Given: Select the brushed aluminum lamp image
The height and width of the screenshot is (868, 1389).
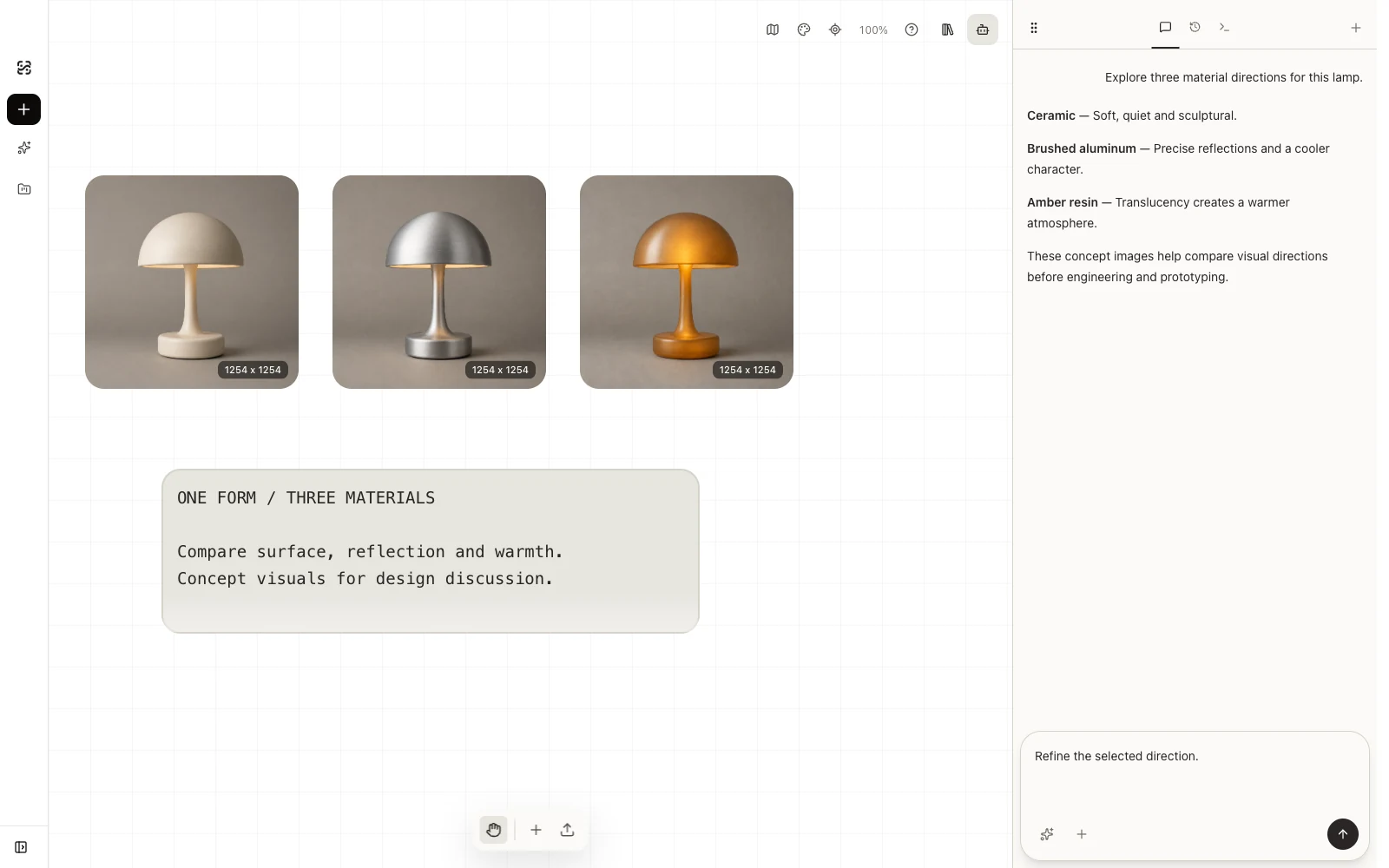Looking at the screenshot, I should point(439,282).
